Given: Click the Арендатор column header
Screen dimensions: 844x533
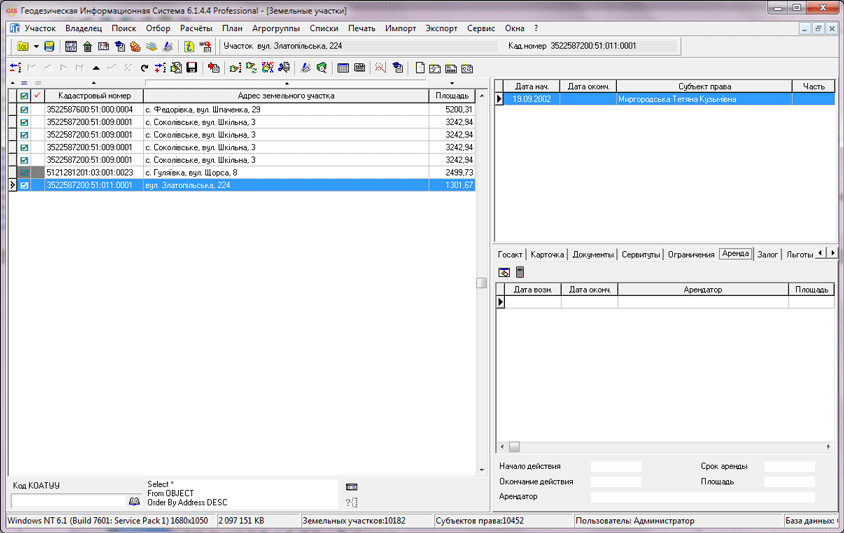Looking at the screenshot, I should click(703, 290).
